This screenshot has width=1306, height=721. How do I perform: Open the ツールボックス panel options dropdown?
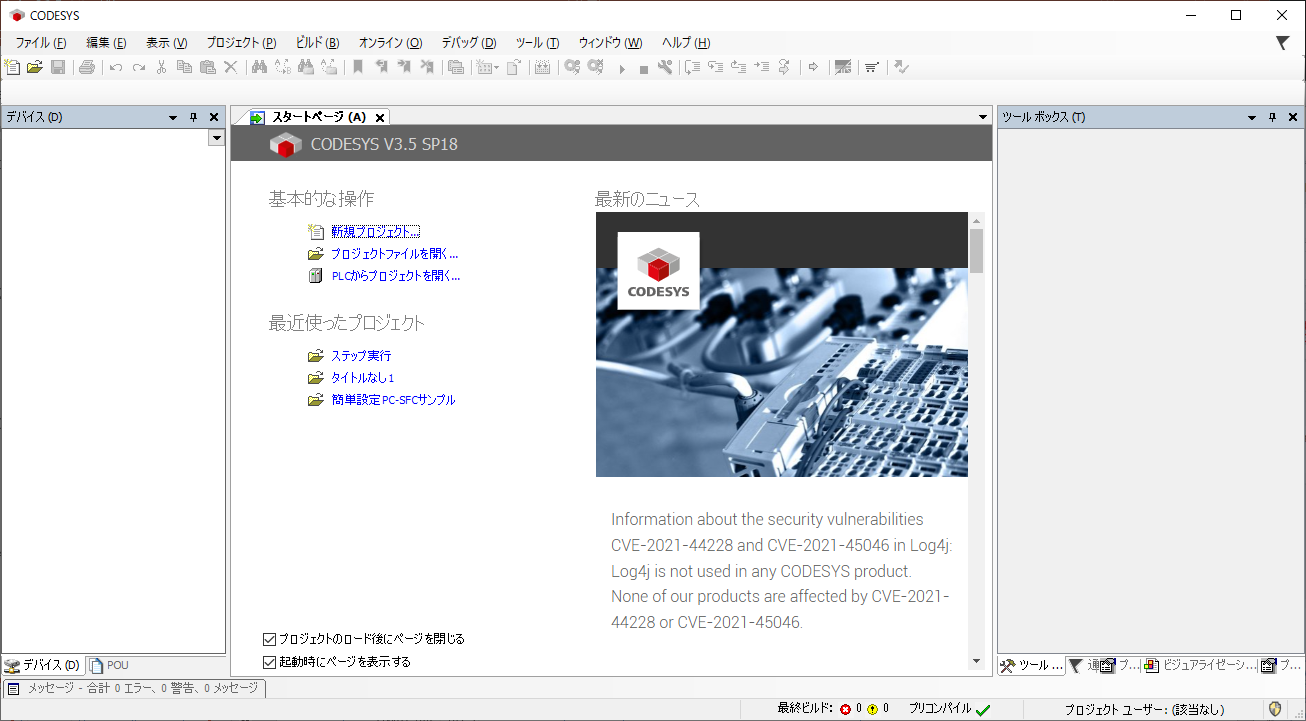pyautogui.click(x=1250, y=116)
